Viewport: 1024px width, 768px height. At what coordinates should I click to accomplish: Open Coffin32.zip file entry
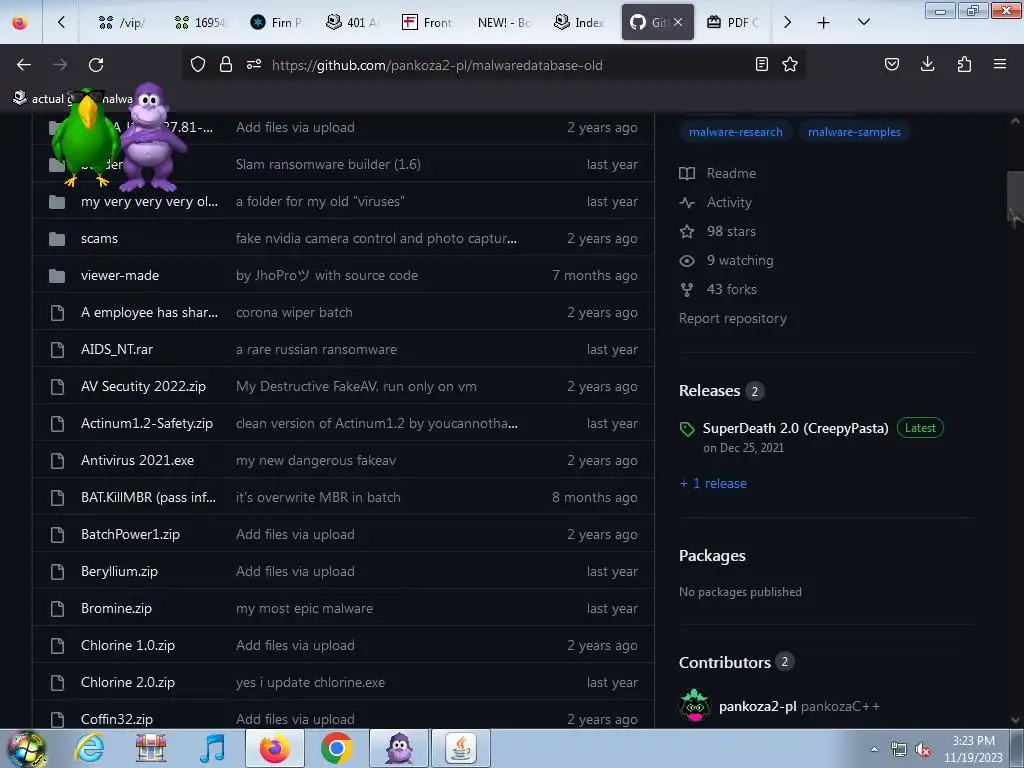click(117, 719)
